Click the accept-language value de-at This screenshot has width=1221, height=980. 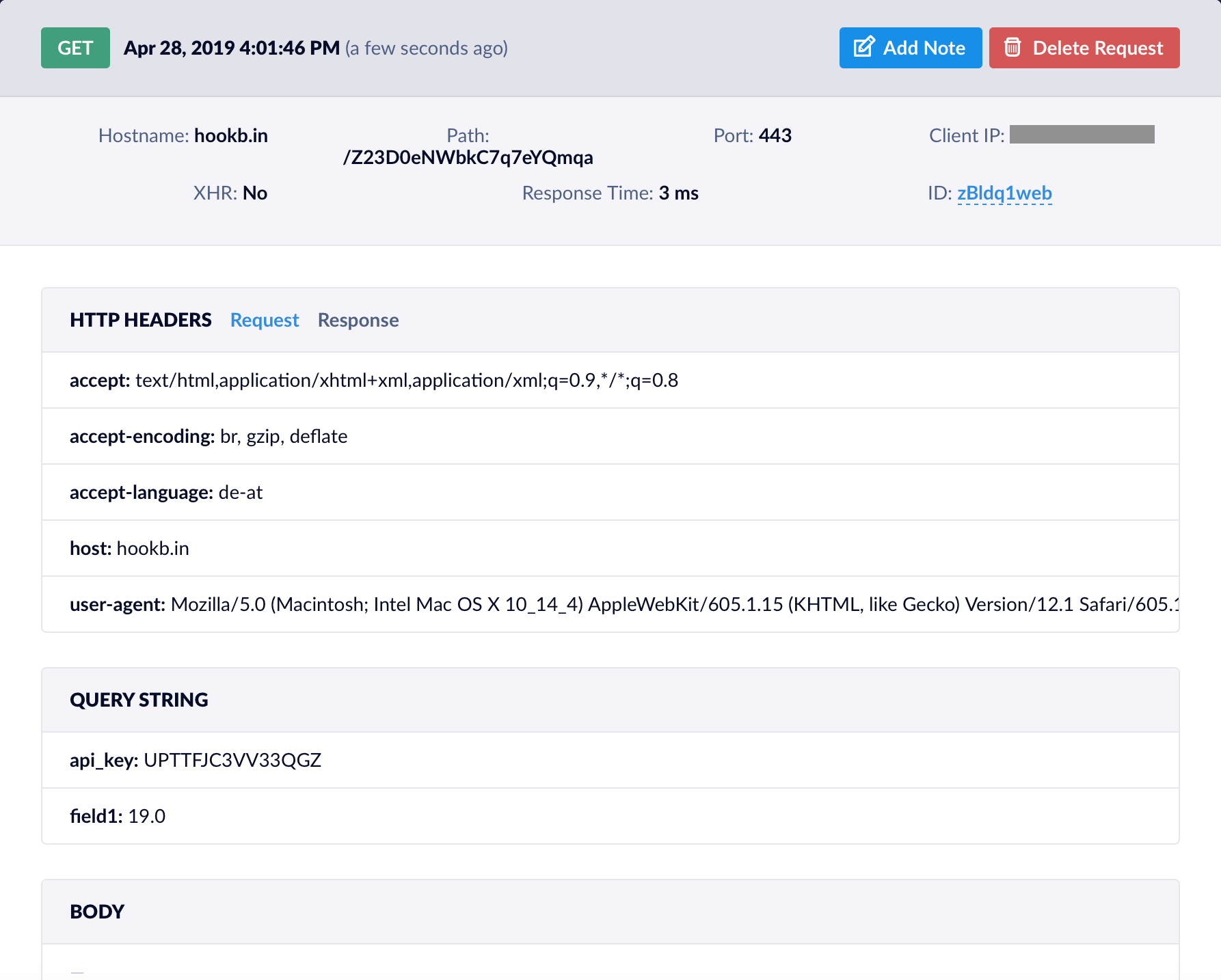pyautogui.click(x=239, y=492)
